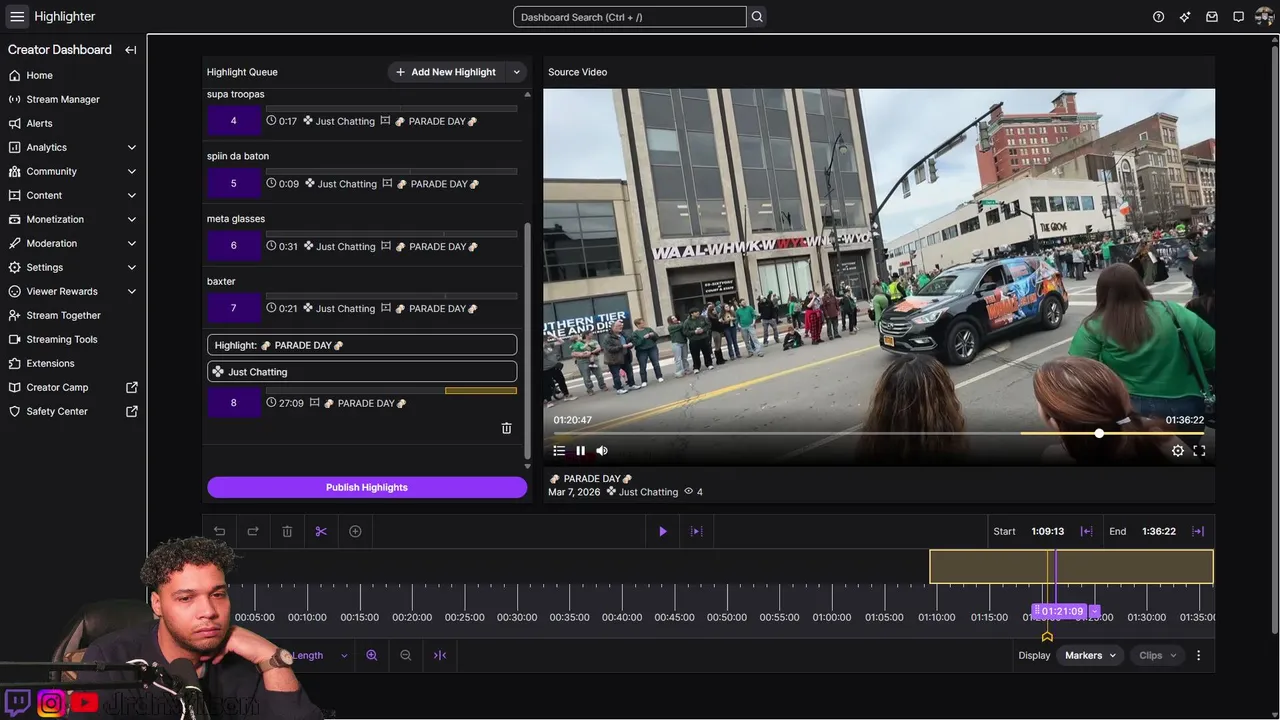Mute the video volume
1280x720 pixels.
point(602,451)
